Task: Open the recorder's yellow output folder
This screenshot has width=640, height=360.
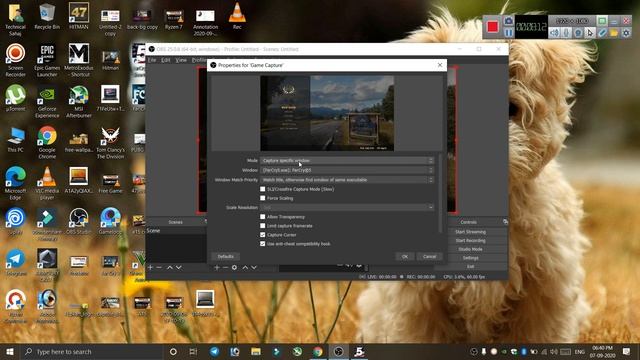Action: pyautogui.click(x=614, y=33)
